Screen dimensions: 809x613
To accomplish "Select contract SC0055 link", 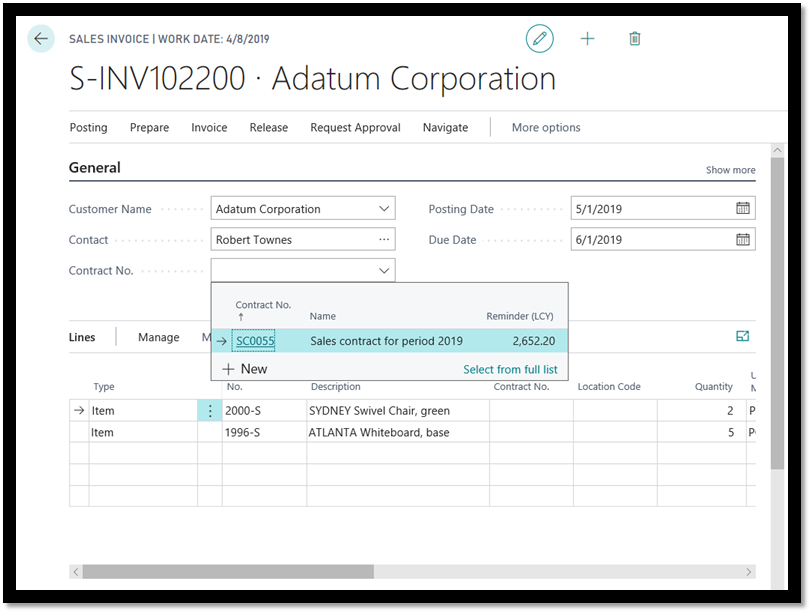I will [x=255, y=341].
